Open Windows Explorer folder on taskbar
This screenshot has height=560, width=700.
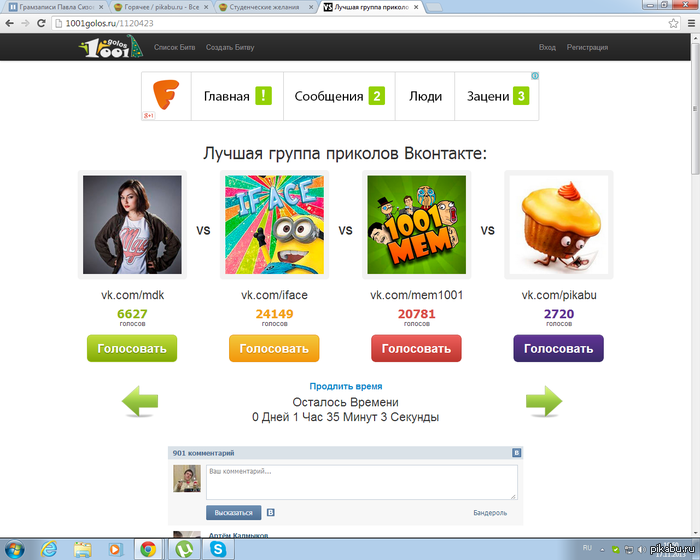83,549
